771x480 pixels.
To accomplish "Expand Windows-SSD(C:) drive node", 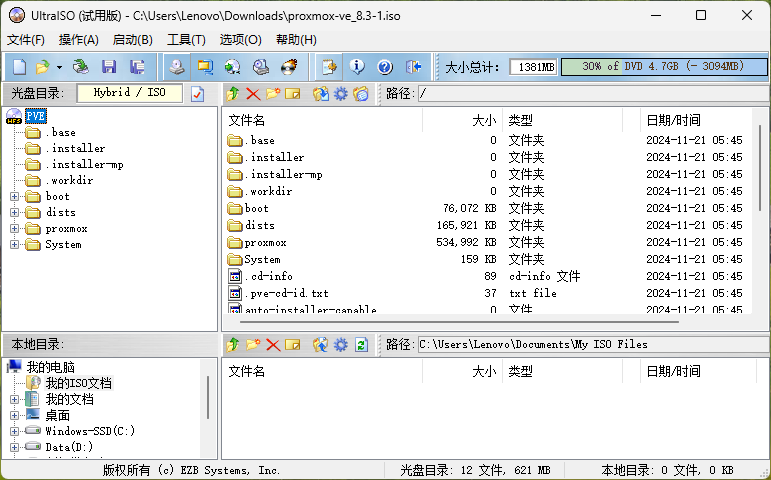I will [14, 431].
